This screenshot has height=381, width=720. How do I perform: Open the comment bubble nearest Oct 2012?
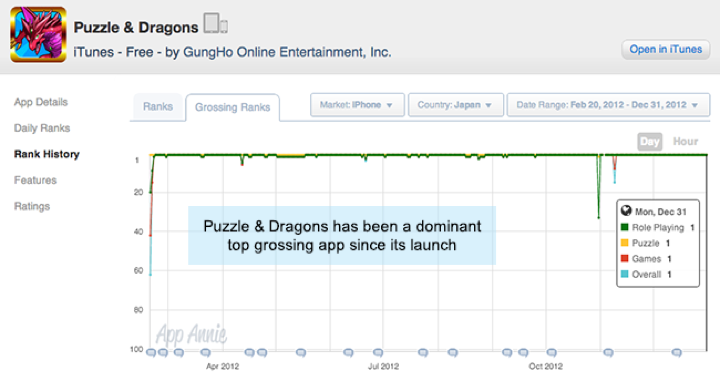[551, 353]
